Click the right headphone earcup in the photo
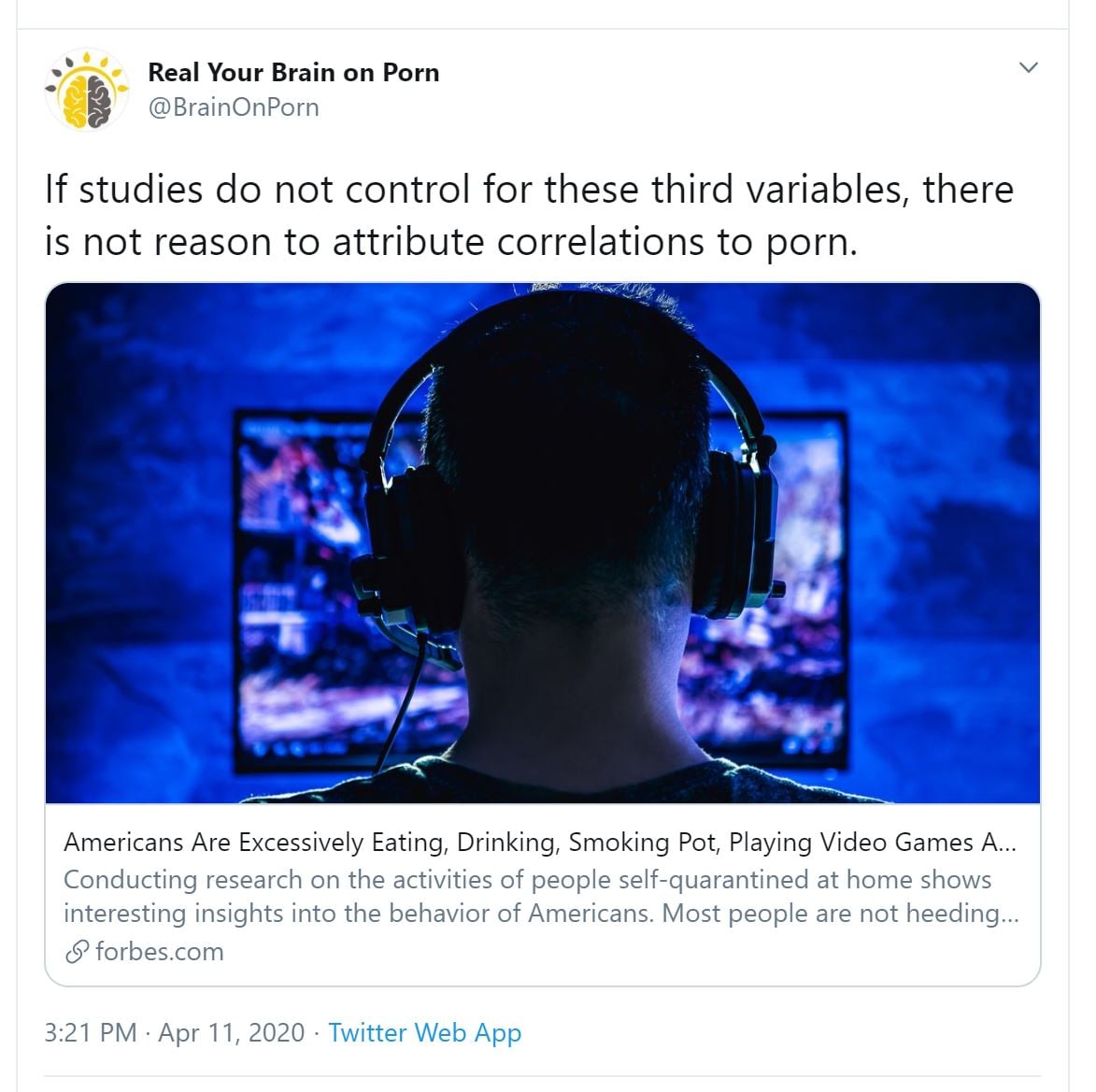1096x1092 pixels. click(x=733, y=534)
